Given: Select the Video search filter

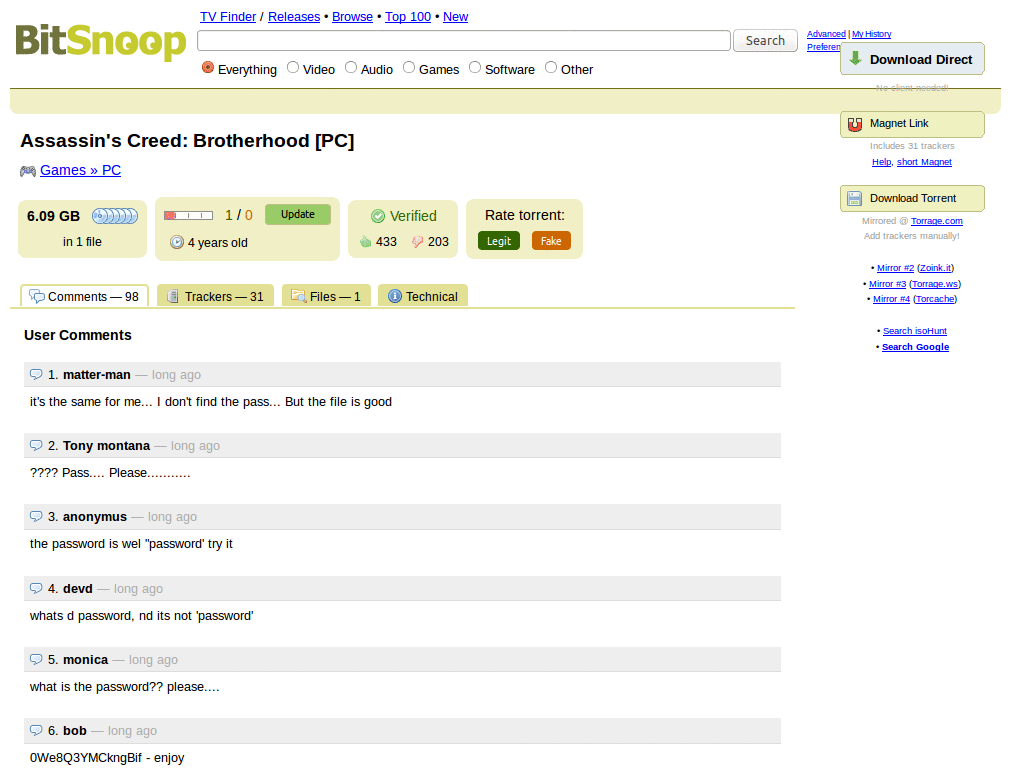Looking at the screenshot, I should coord(293,67).
